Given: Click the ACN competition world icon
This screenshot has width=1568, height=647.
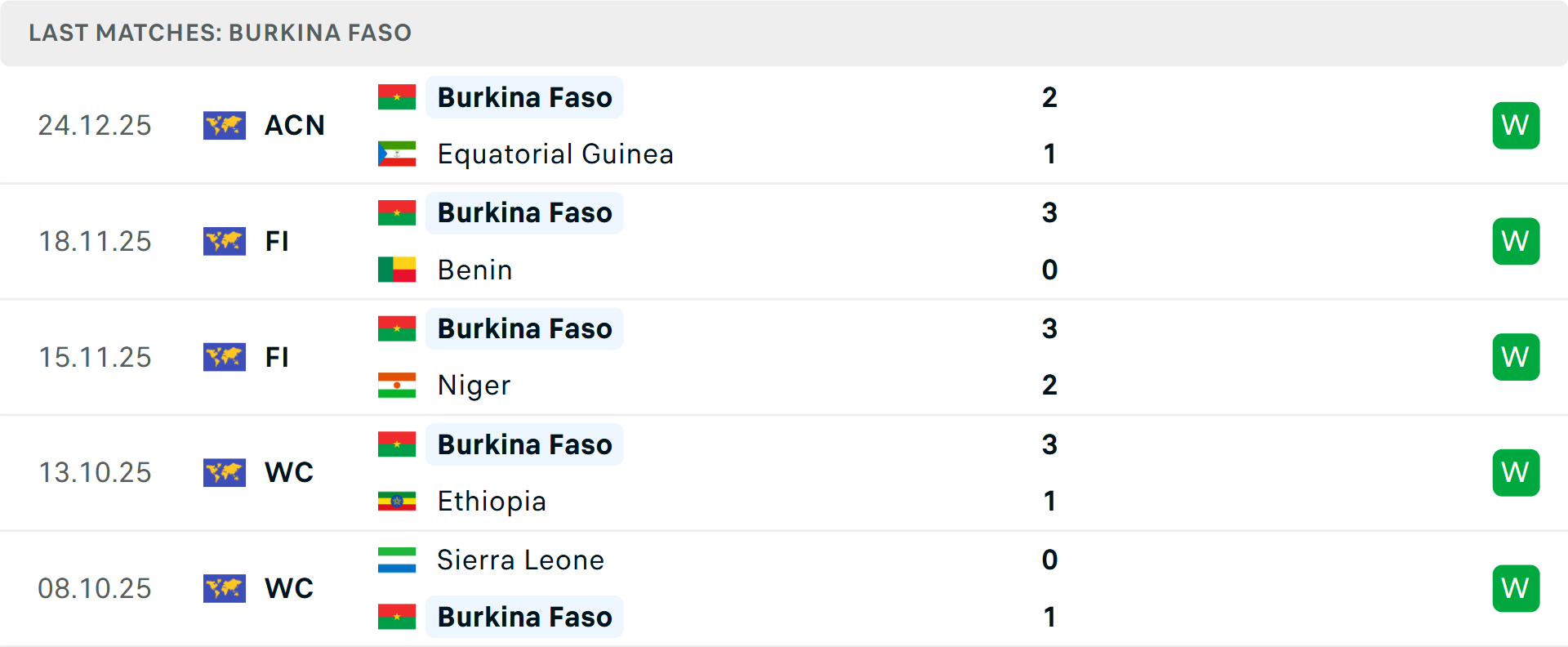Looking at the screenshot, I should [224, 125].
